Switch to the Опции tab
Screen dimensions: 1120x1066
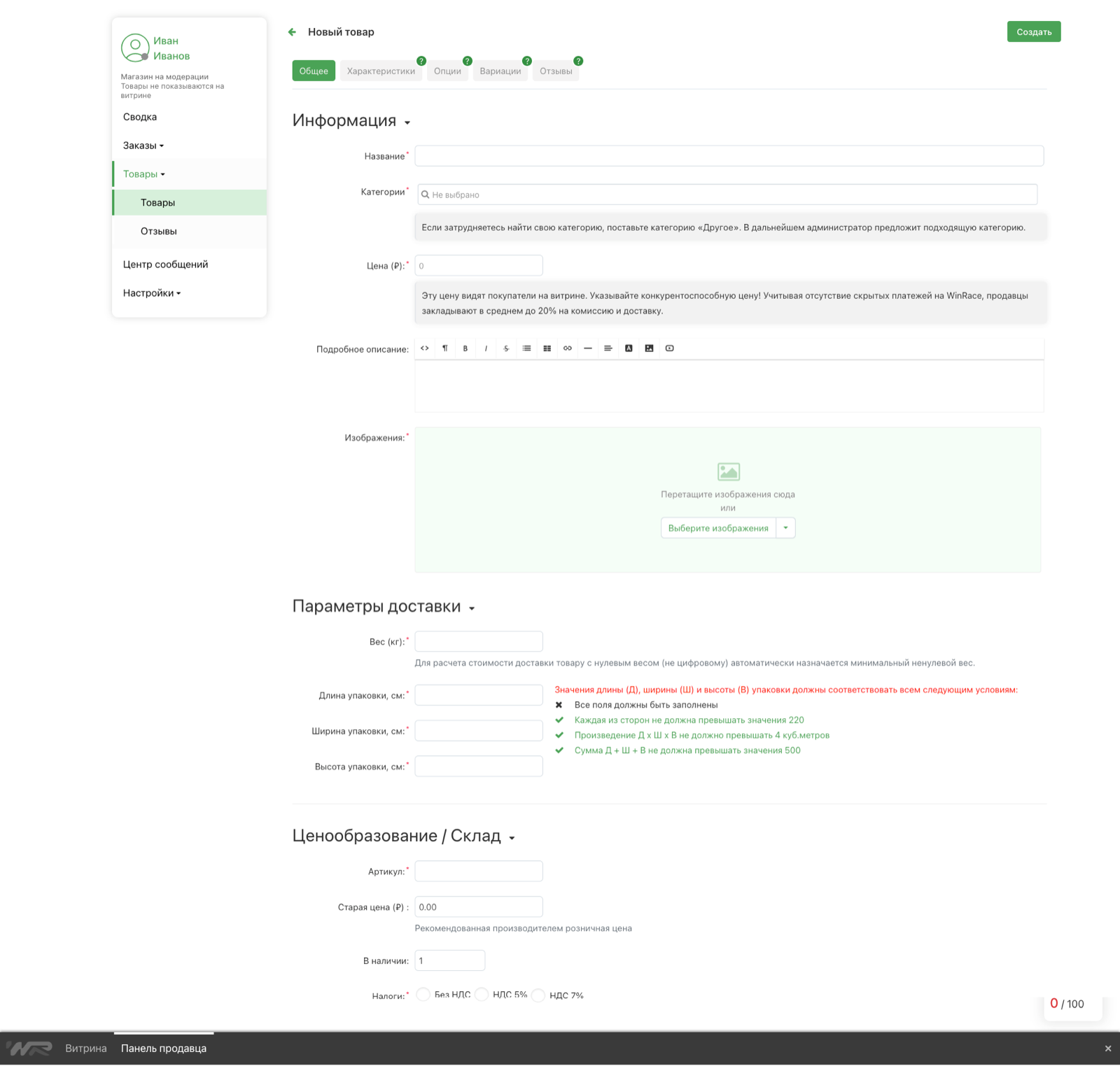[x=447, y=71]
